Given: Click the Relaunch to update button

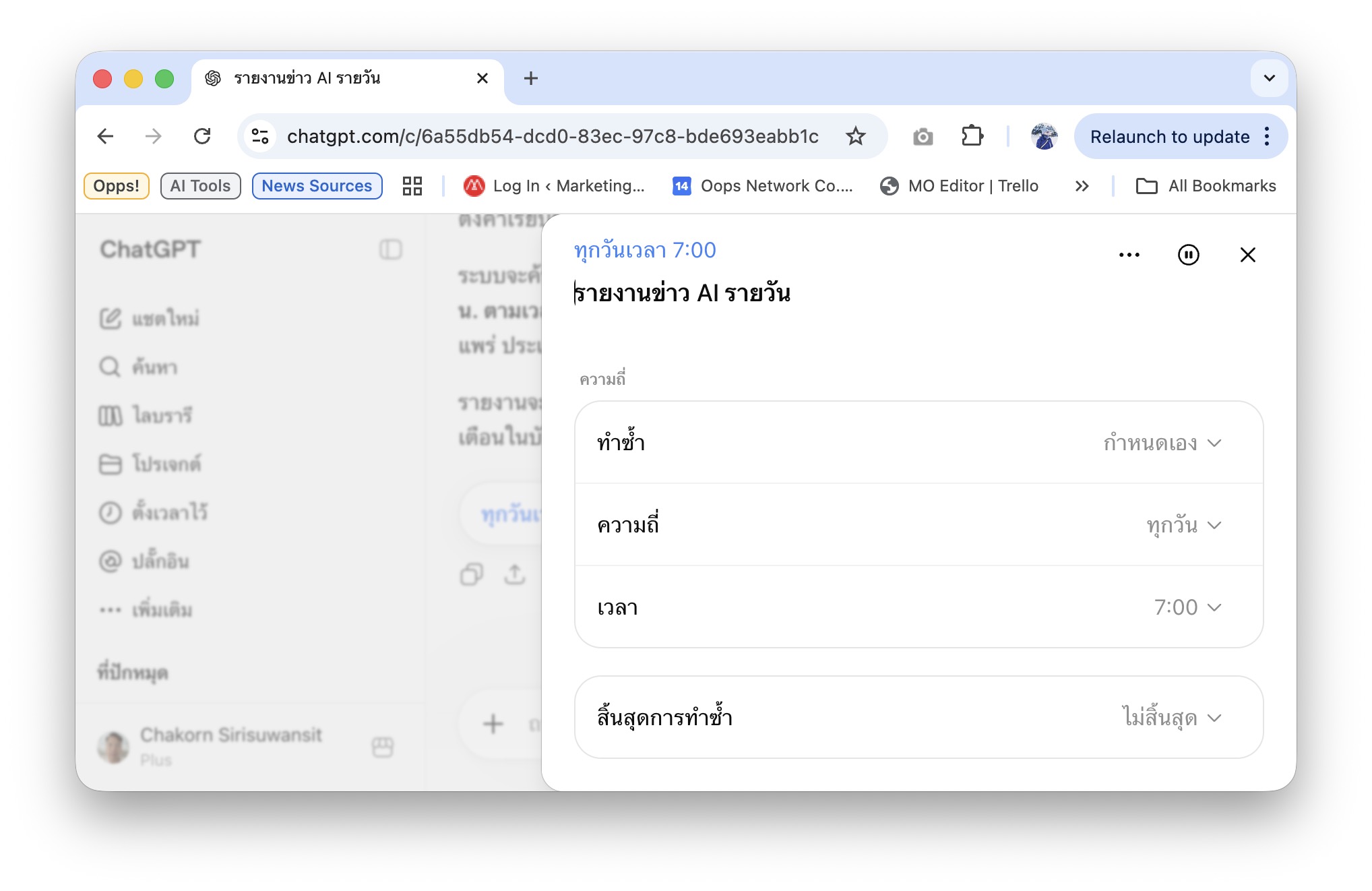Looking at the screenshot, I should tap(1170, 137).
